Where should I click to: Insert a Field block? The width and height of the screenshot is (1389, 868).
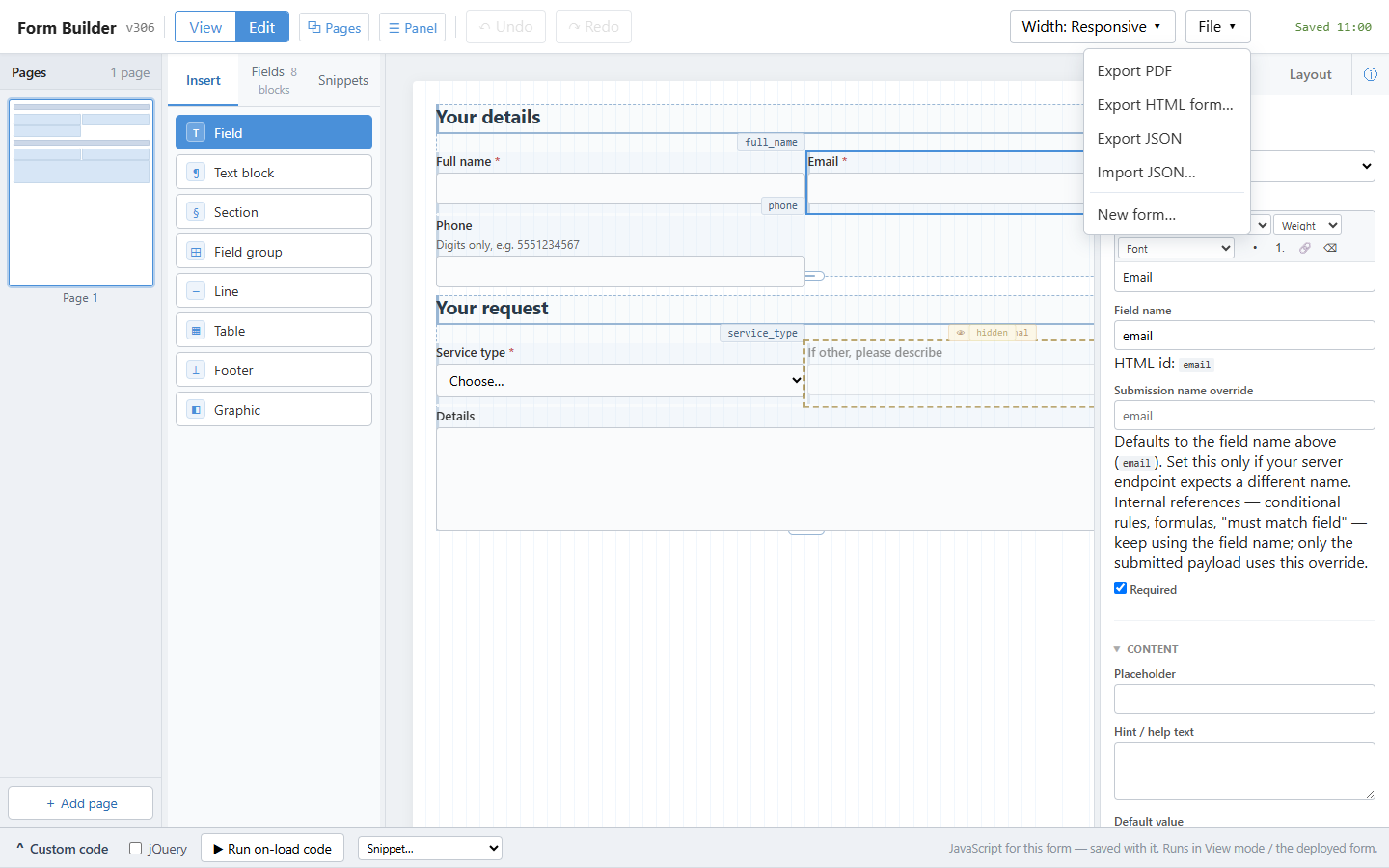[x=274, y=133]
